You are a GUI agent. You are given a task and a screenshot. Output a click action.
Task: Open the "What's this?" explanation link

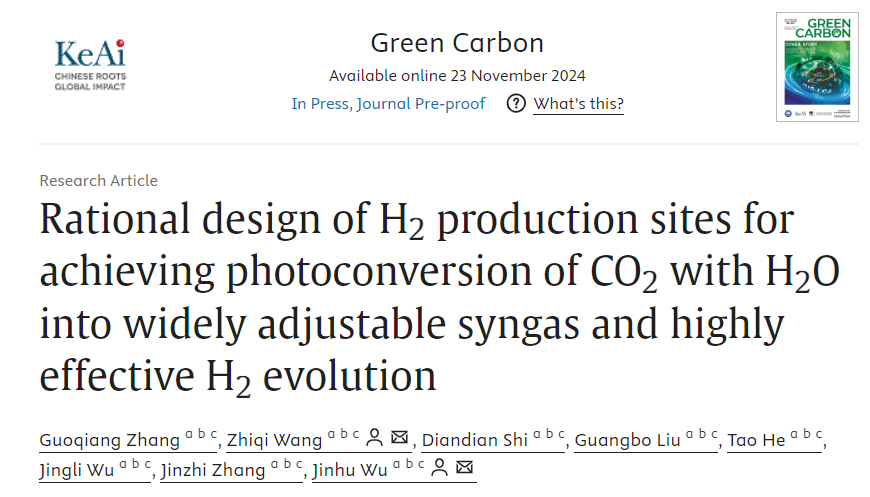(x=578, y=104)
